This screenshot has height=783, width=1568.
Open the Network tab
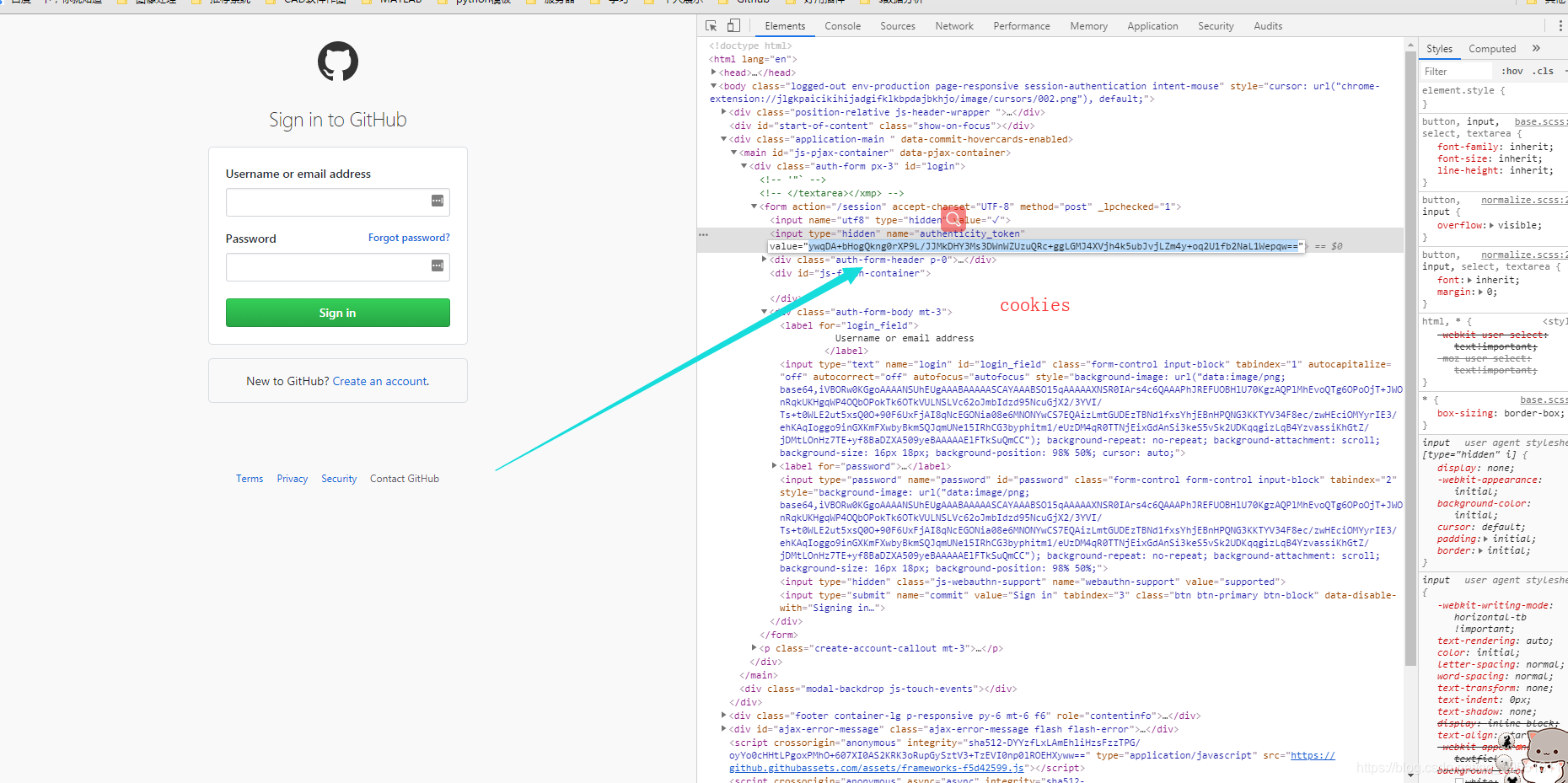(954, 26)
